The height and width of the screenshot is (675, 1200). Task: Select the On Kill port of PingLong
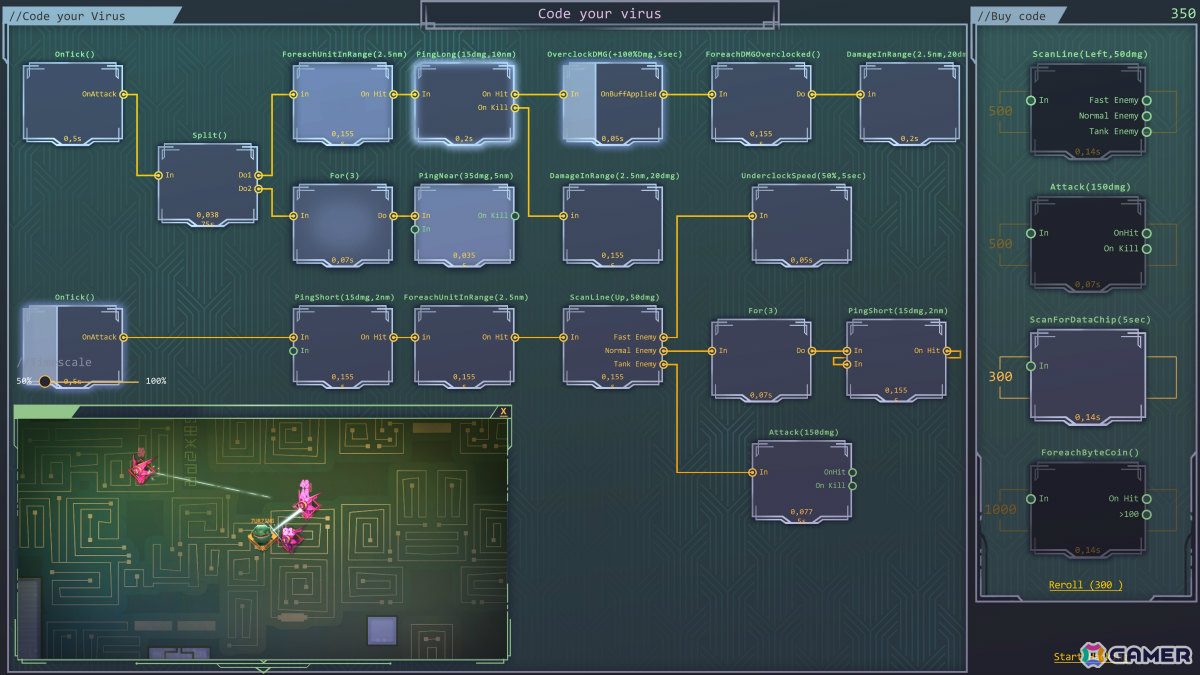pyautogui.click(x=515, y=107)
